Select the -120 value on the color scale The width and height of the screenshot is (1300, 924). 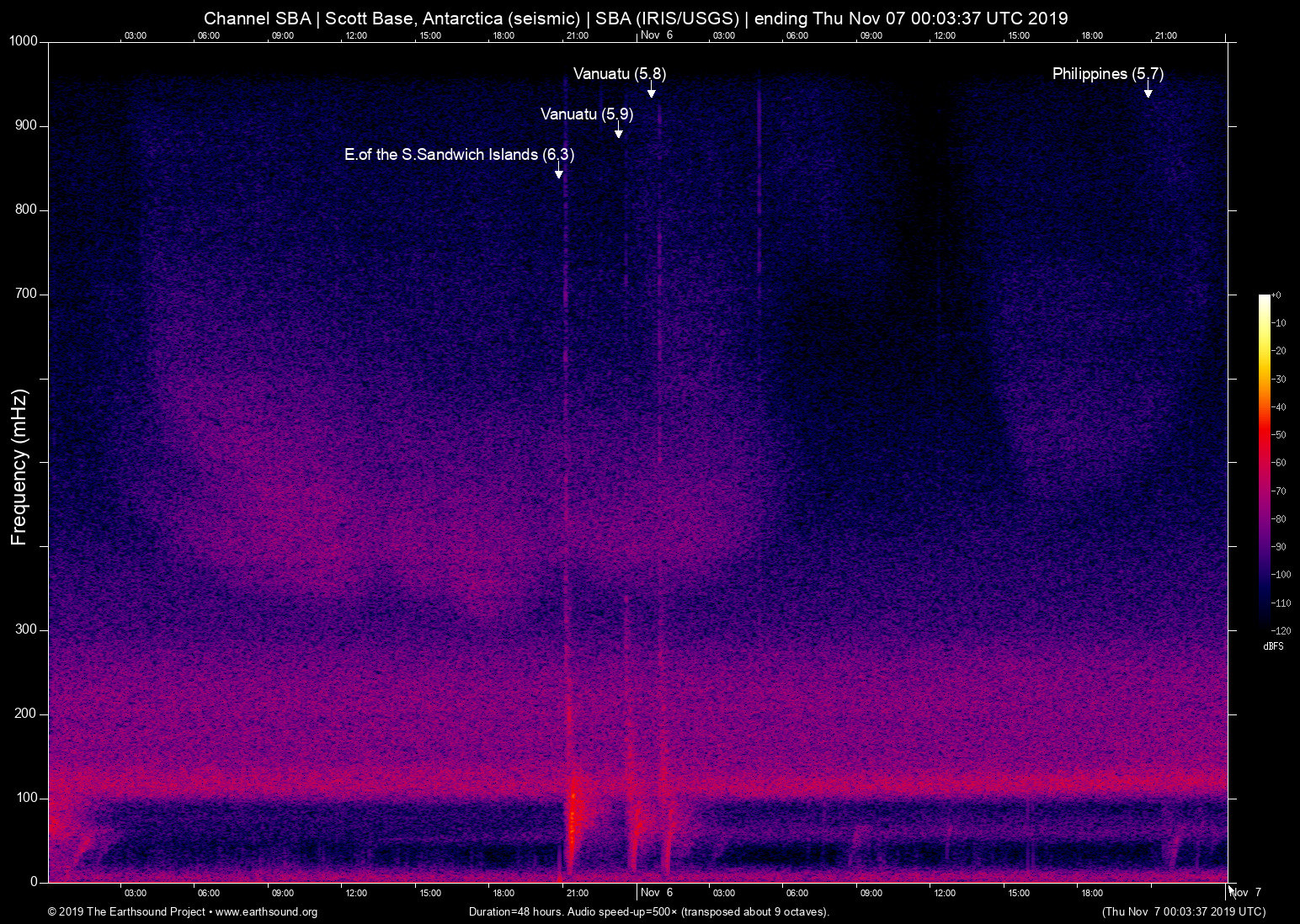[x=1280, y=630]
